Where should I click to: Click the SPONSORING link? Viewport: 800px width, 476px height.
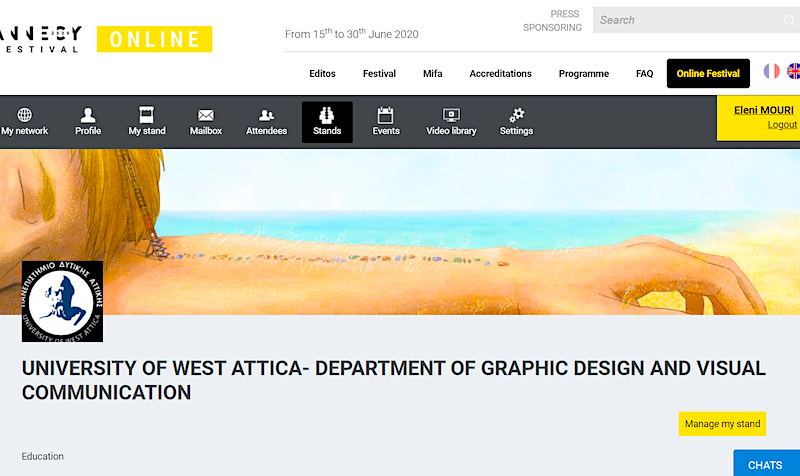[x=552, y=28]
